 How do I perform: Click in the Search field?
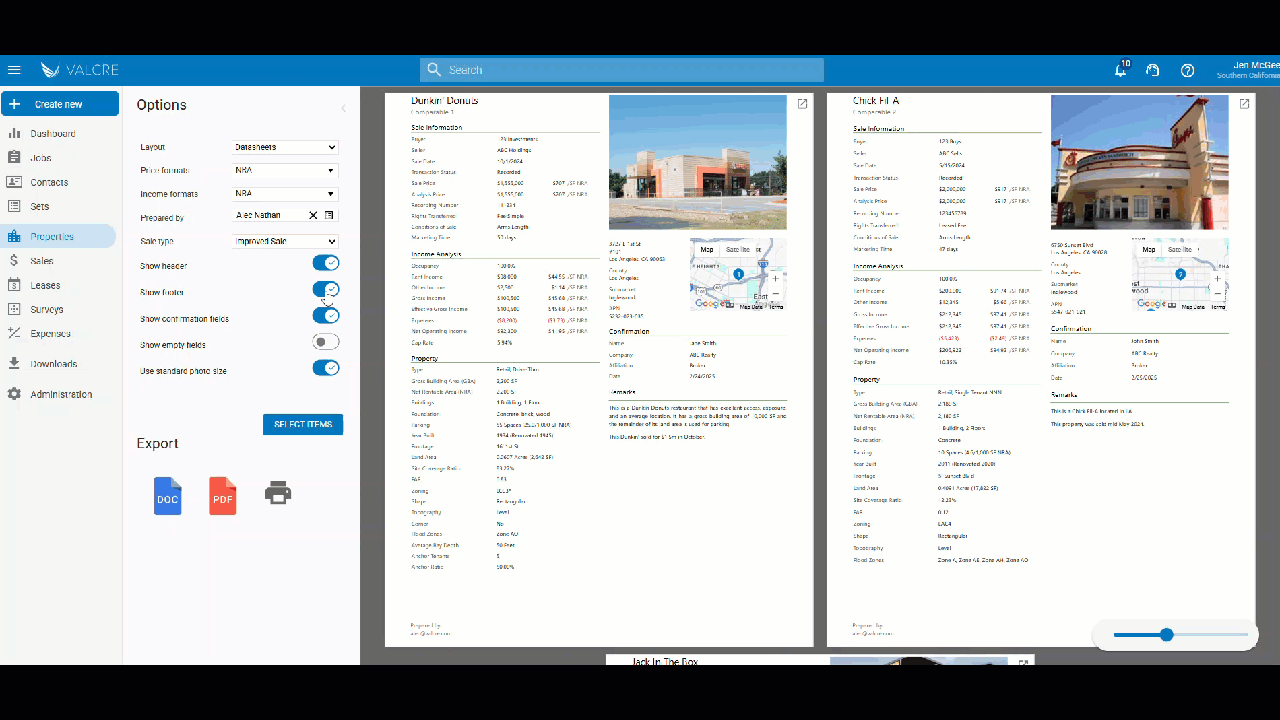[x=622, y=70]
